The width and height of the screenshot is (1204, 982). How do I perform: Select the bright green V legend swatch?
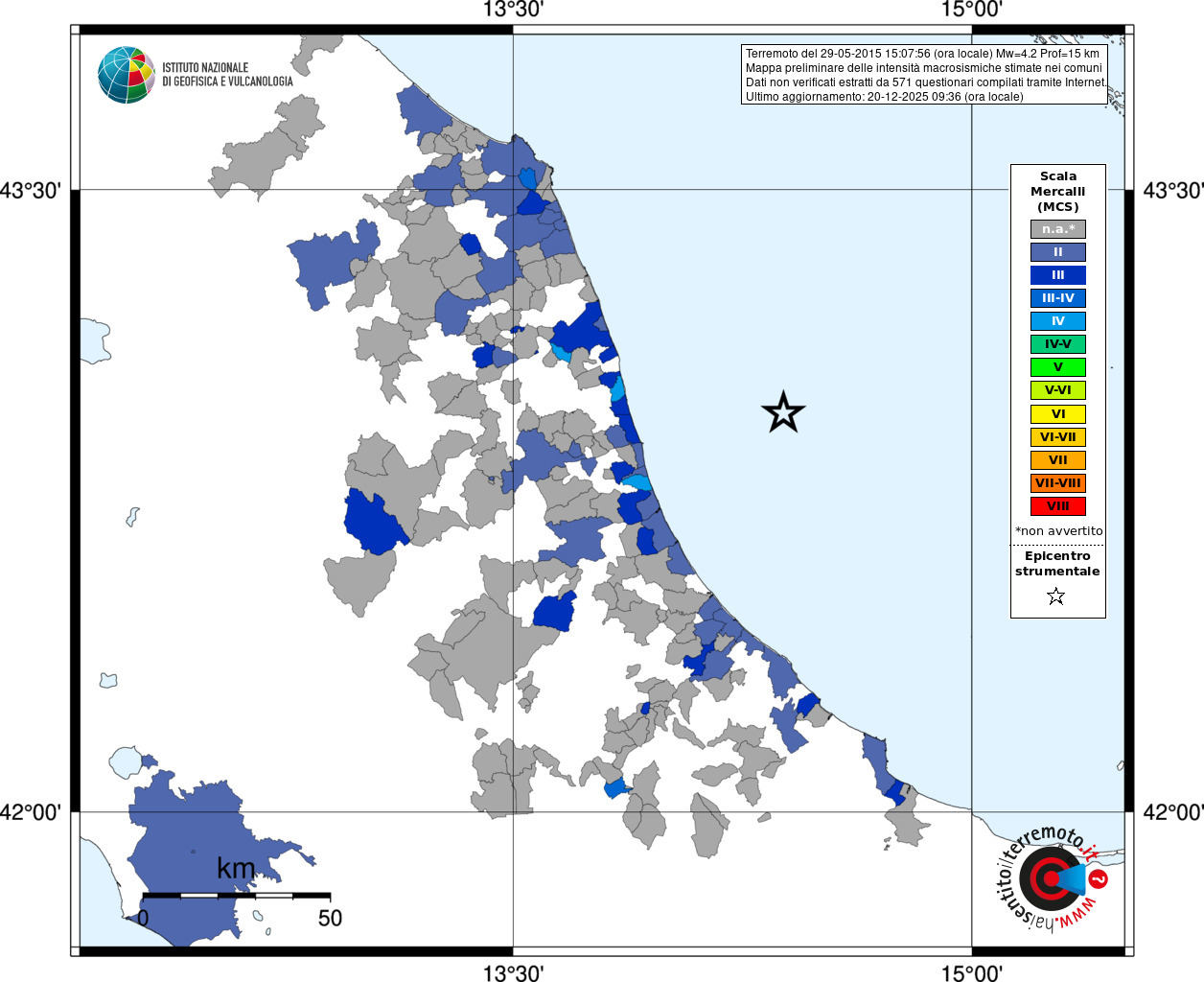(x=1057, y=367)
